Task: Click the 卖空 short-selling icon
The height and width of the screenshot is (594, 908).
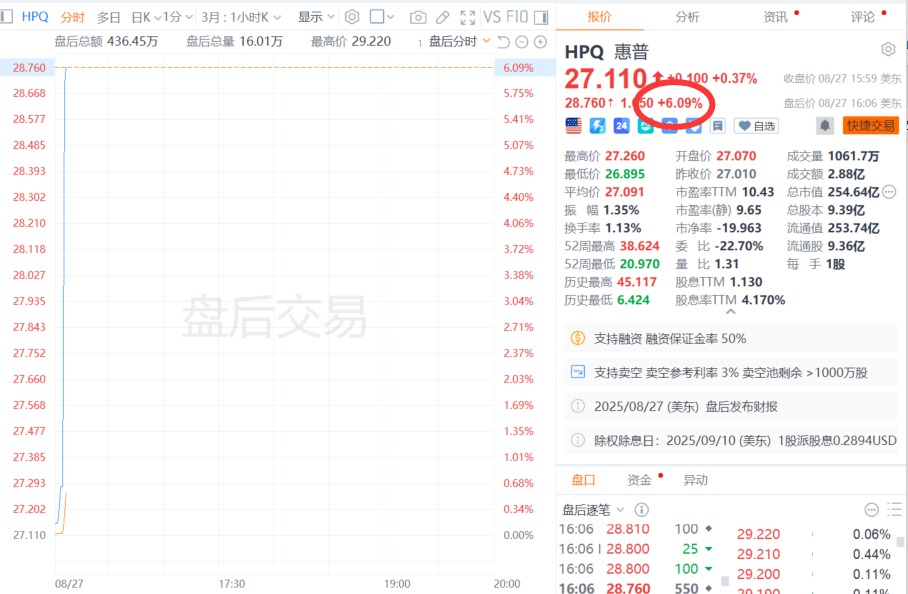Action: point(577,372)
